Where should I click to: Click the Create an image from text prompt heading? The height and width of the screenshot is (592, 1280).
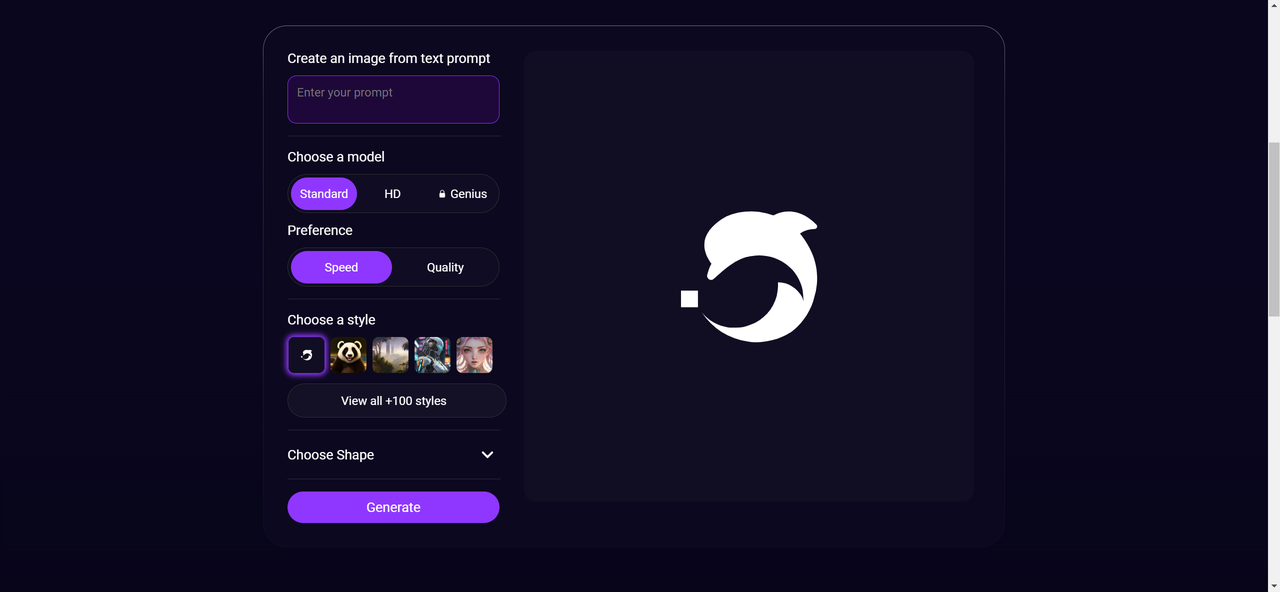click(389, 59)
